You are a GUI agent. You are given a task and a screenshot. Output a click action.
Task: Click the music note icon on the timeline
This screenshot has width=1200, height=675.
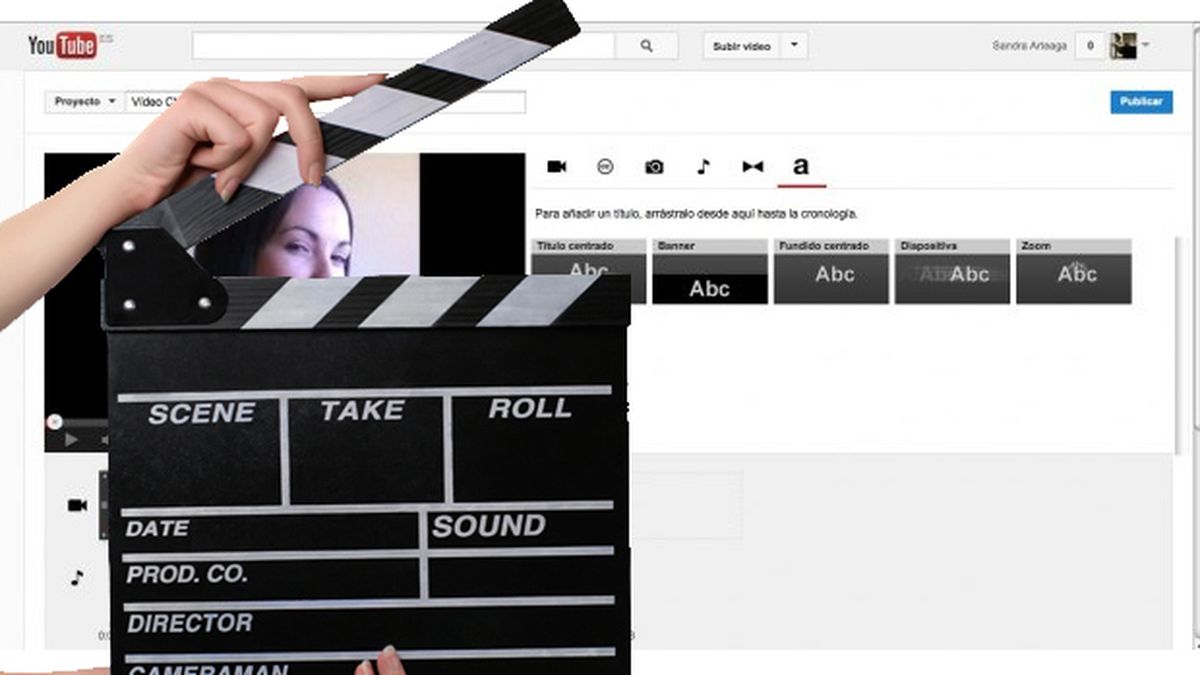(75, 573)
